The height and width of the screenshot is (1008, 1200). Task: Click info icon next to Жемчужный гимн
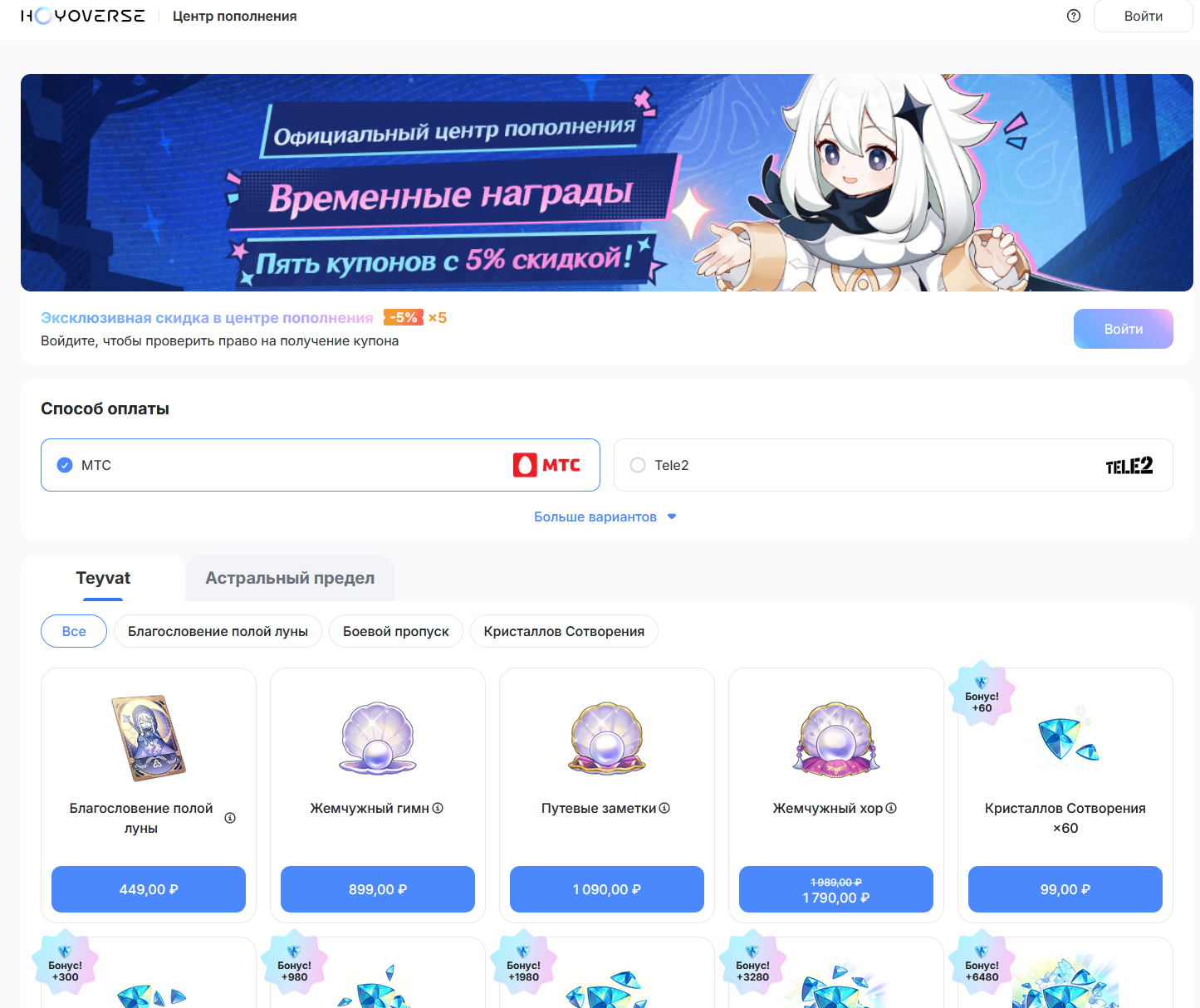click(438, 808)
